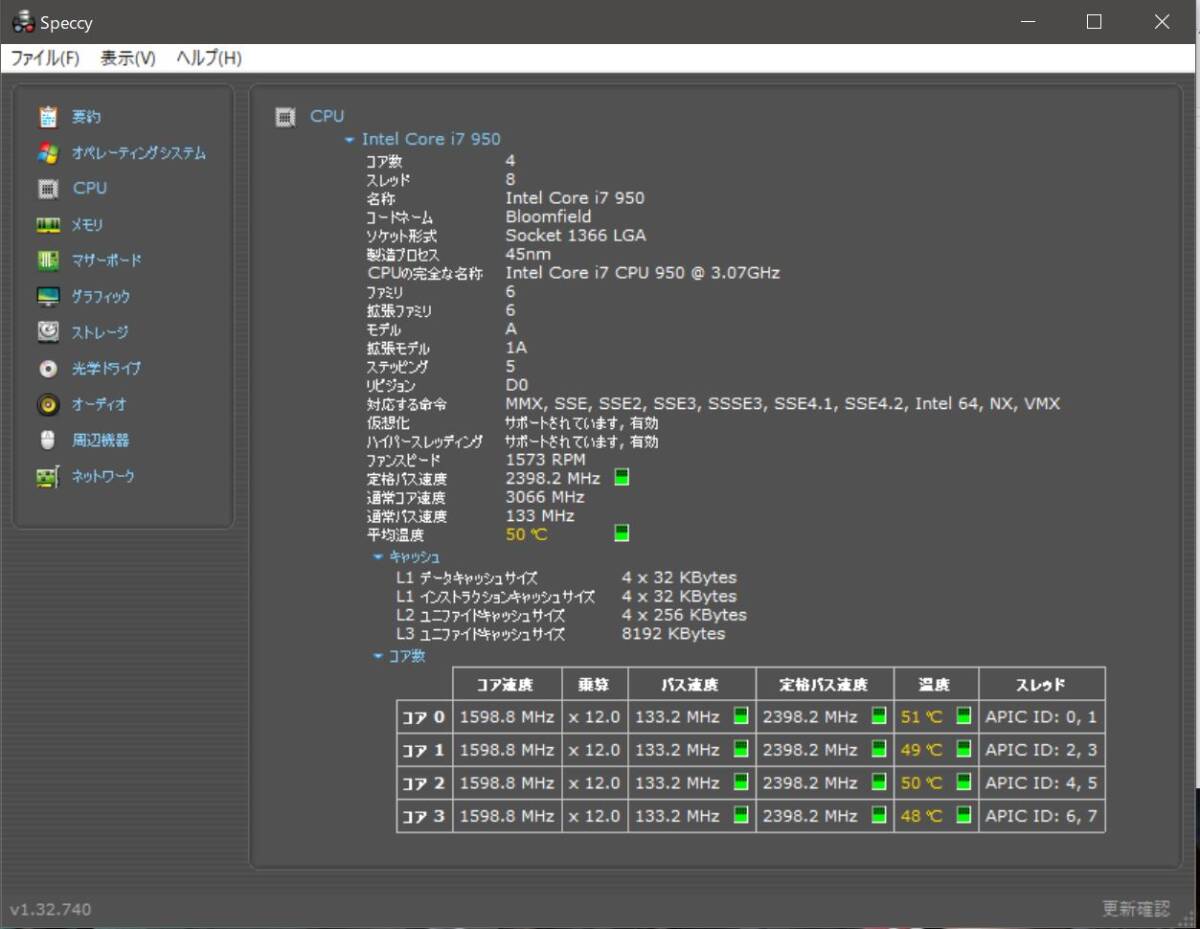1200x929 pixels.
Task: Open the 要約 summary icon in sidebar
Action: pyautogui.click(x=48, y=117)
